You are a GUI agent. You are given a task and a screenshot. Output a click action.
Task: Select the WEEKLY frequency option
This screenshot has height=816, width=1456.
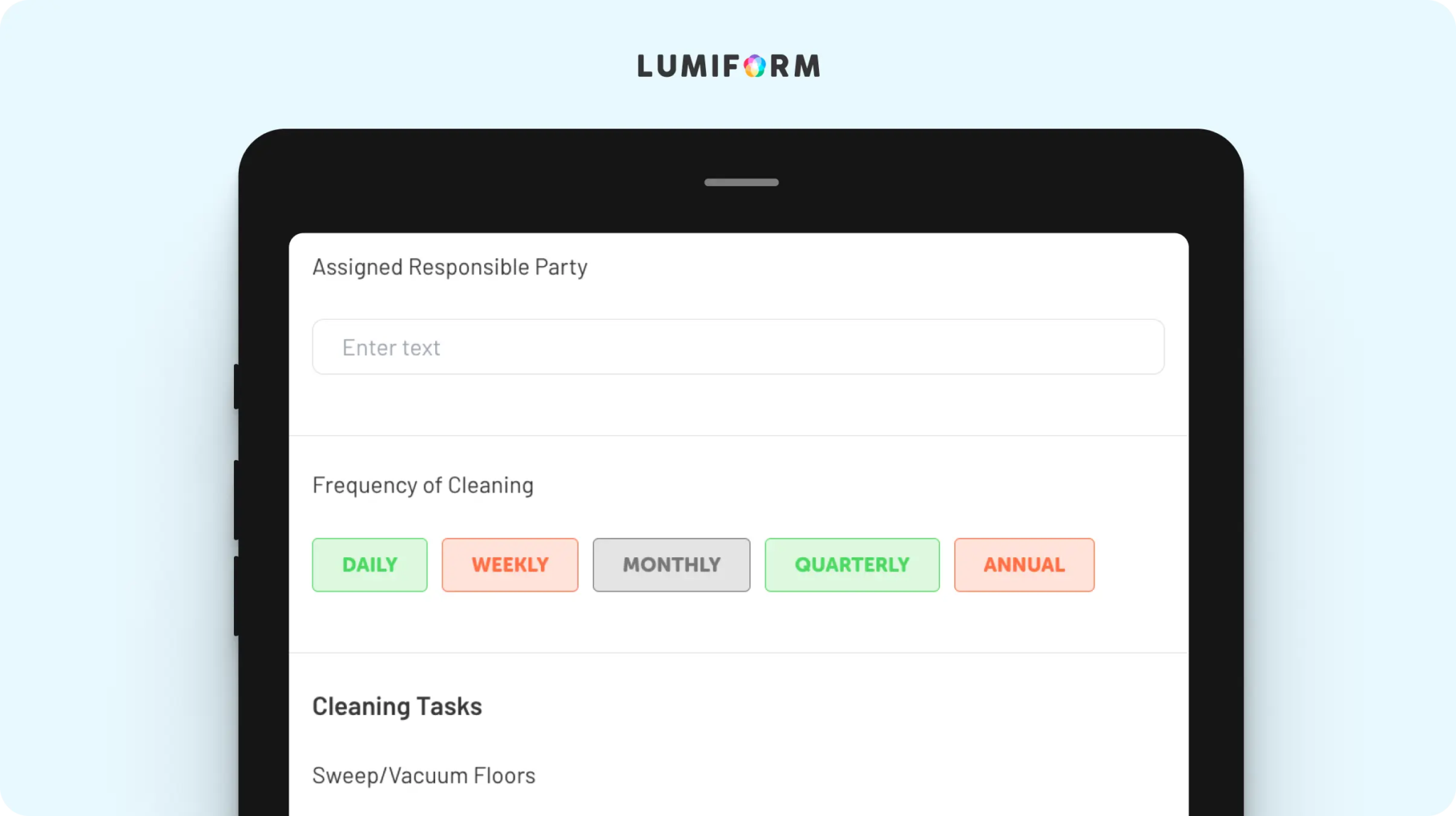[x=510, y=565]
